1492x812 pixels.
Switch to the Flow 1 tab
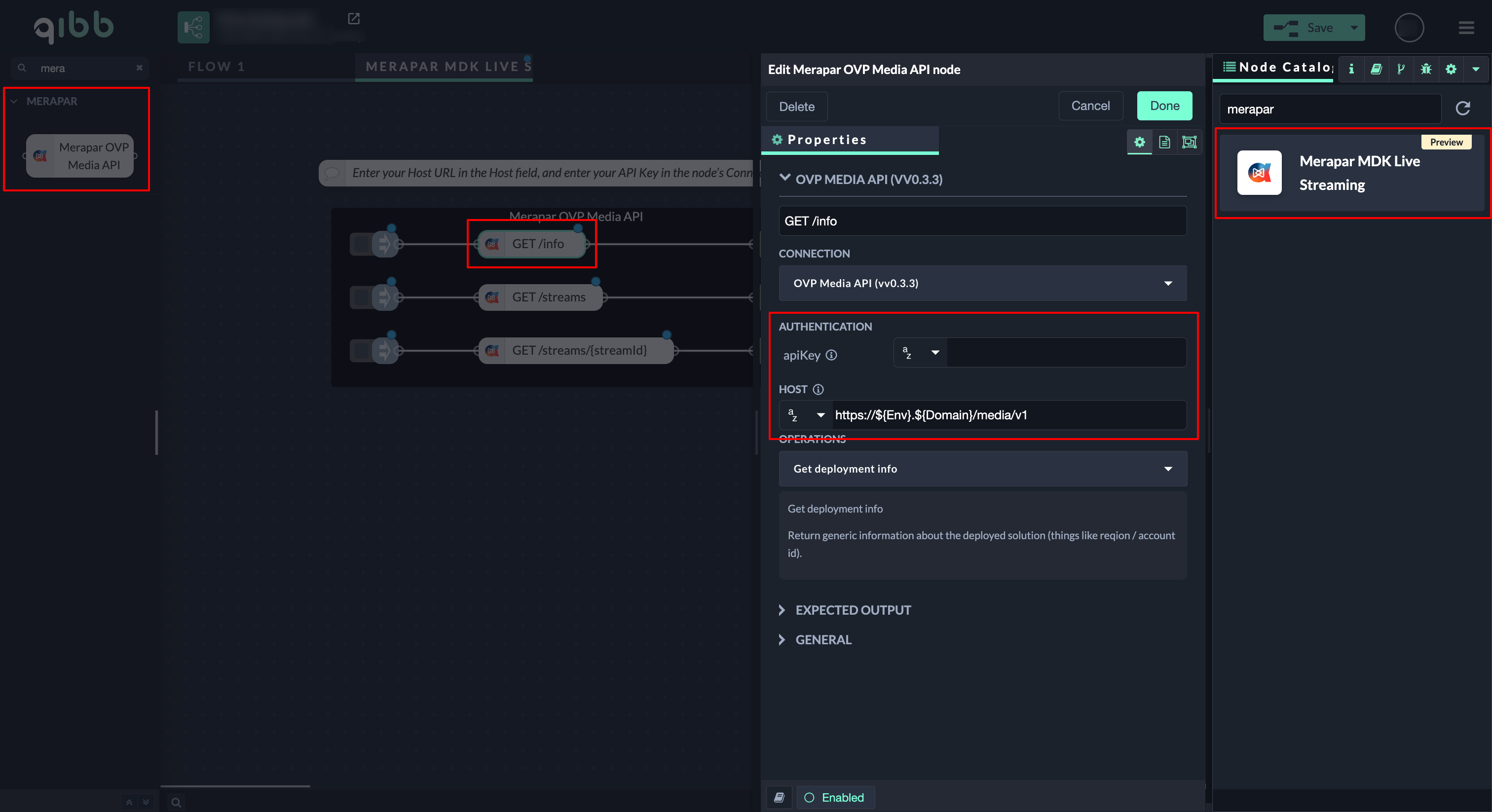217,67
